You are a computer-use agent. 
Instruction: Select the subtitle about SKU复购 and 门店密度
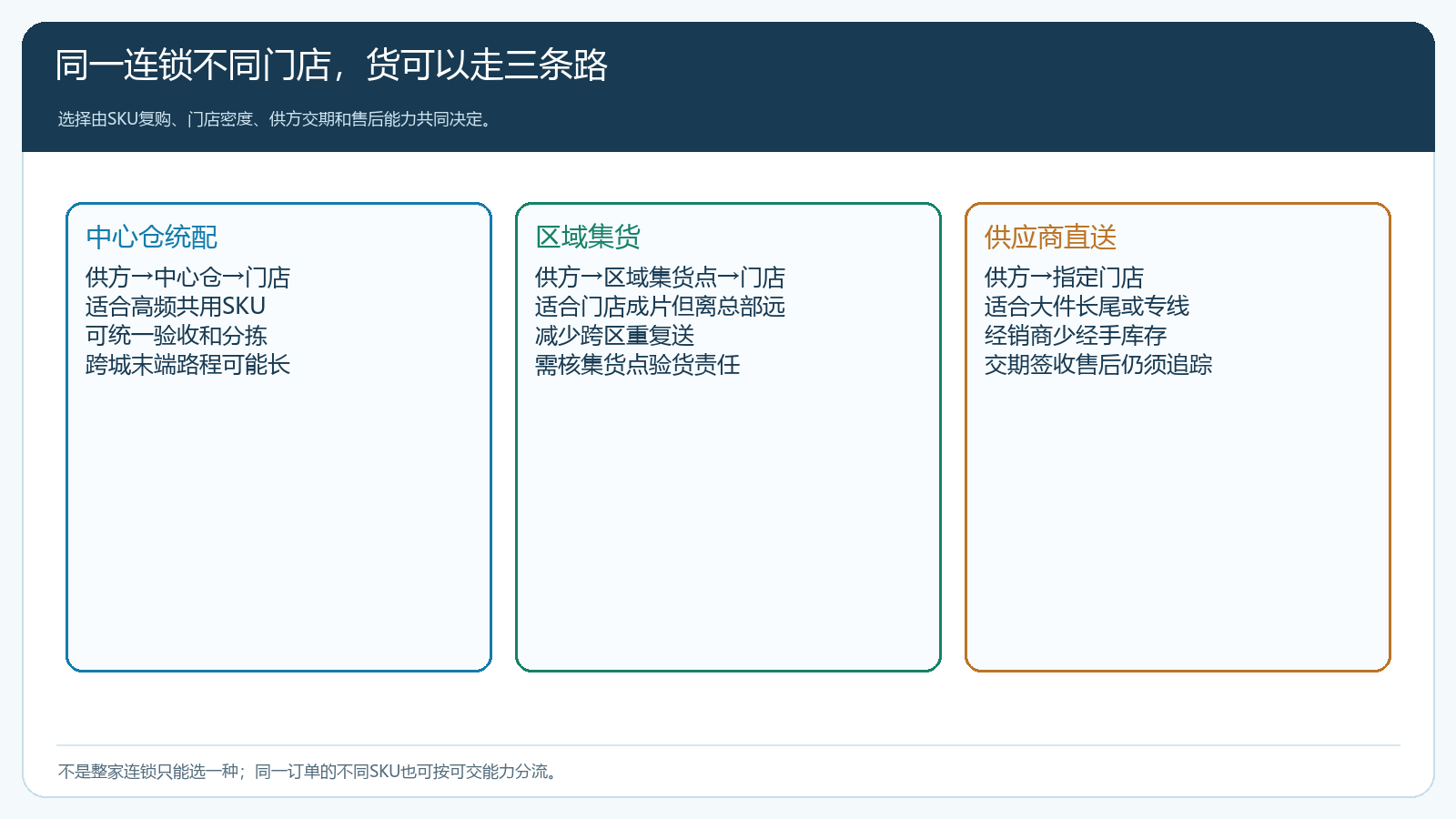tap(277, 119)
